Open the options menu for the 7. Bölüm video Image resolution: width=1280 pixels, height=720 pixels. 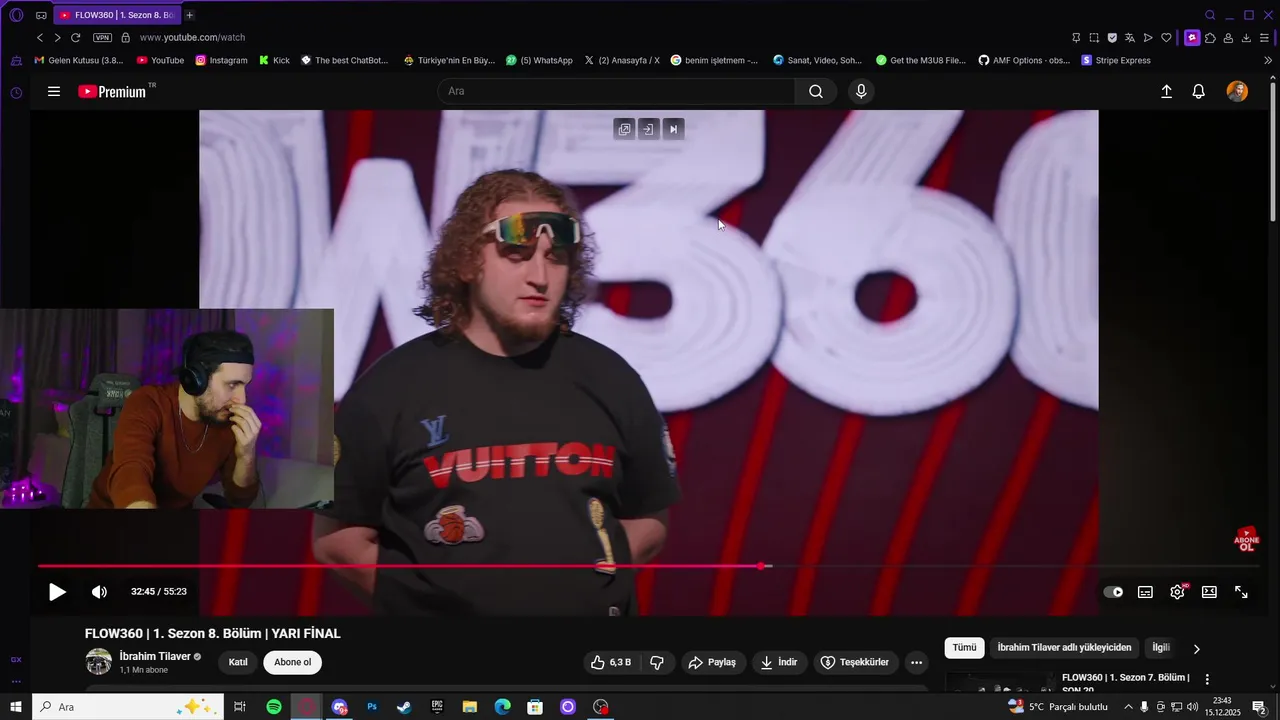pyautogui.click(x=1207, y=680)
